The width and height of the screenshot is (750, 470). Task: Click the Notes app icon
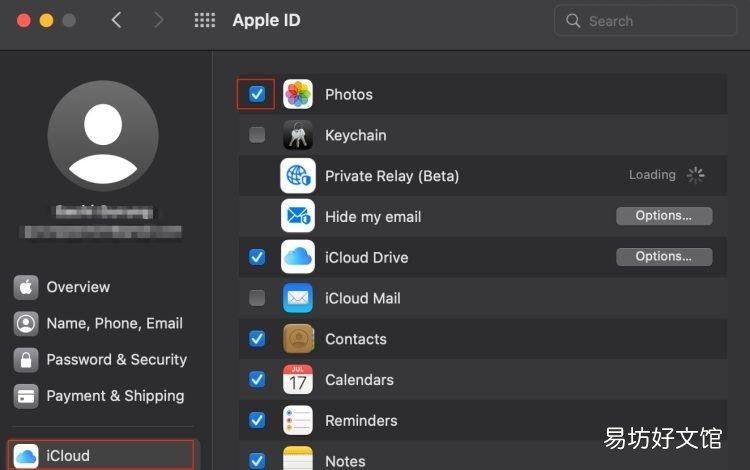298,458
